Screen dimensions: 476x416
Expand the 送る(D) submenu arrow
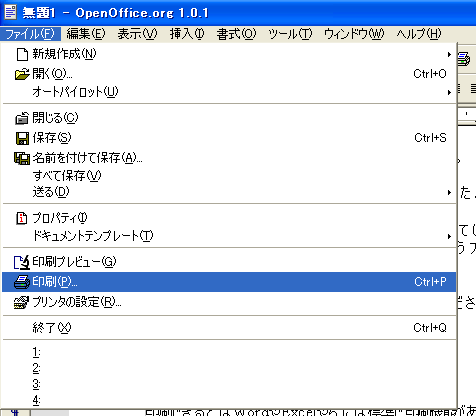(449, 193)
